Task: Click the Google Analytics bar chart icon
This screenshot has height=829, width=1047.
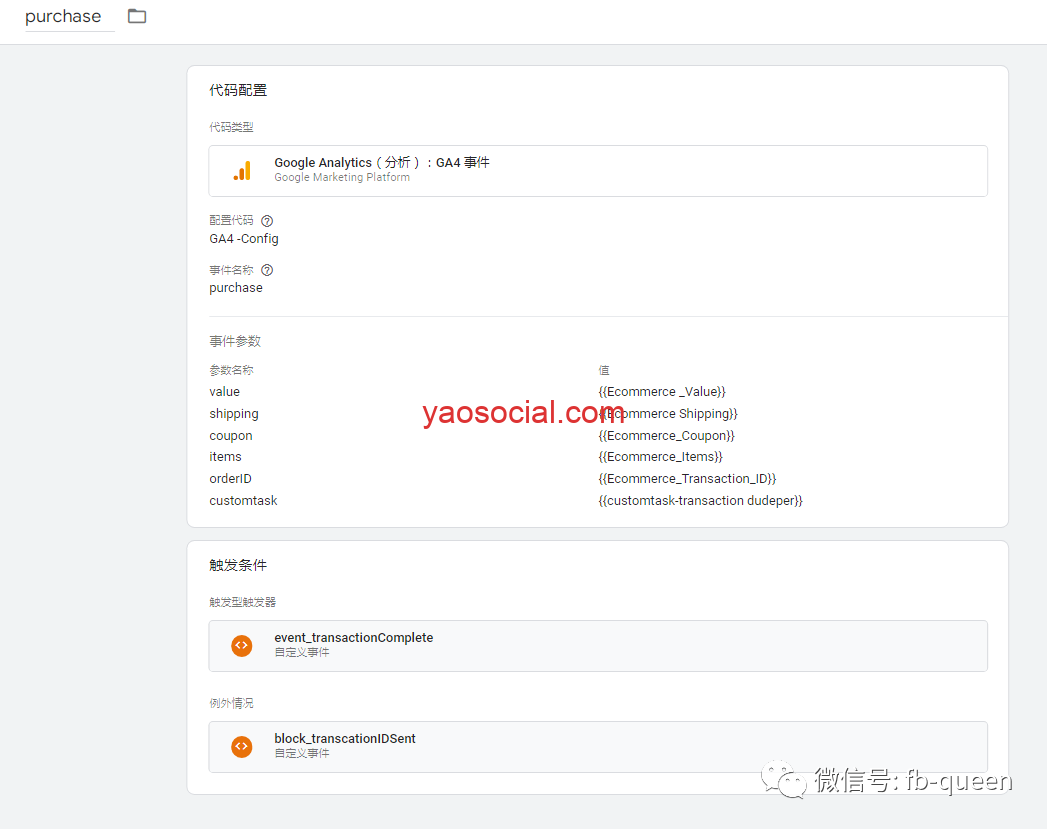Action: pos(242,171)
